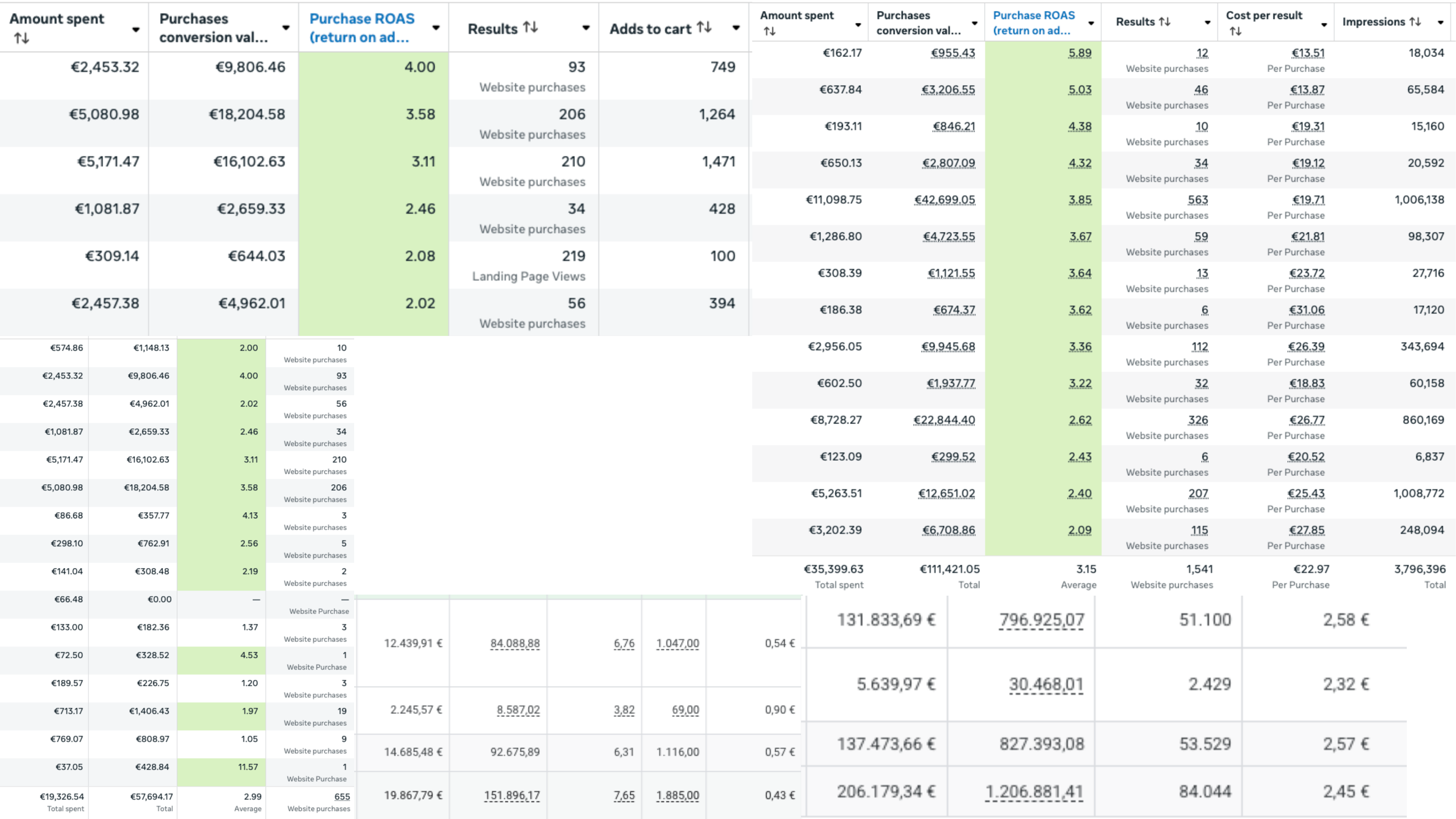Open Cost per result dropdown arrow
Viewport: 1456px width, 819px height.
[x=1324, y=24]
